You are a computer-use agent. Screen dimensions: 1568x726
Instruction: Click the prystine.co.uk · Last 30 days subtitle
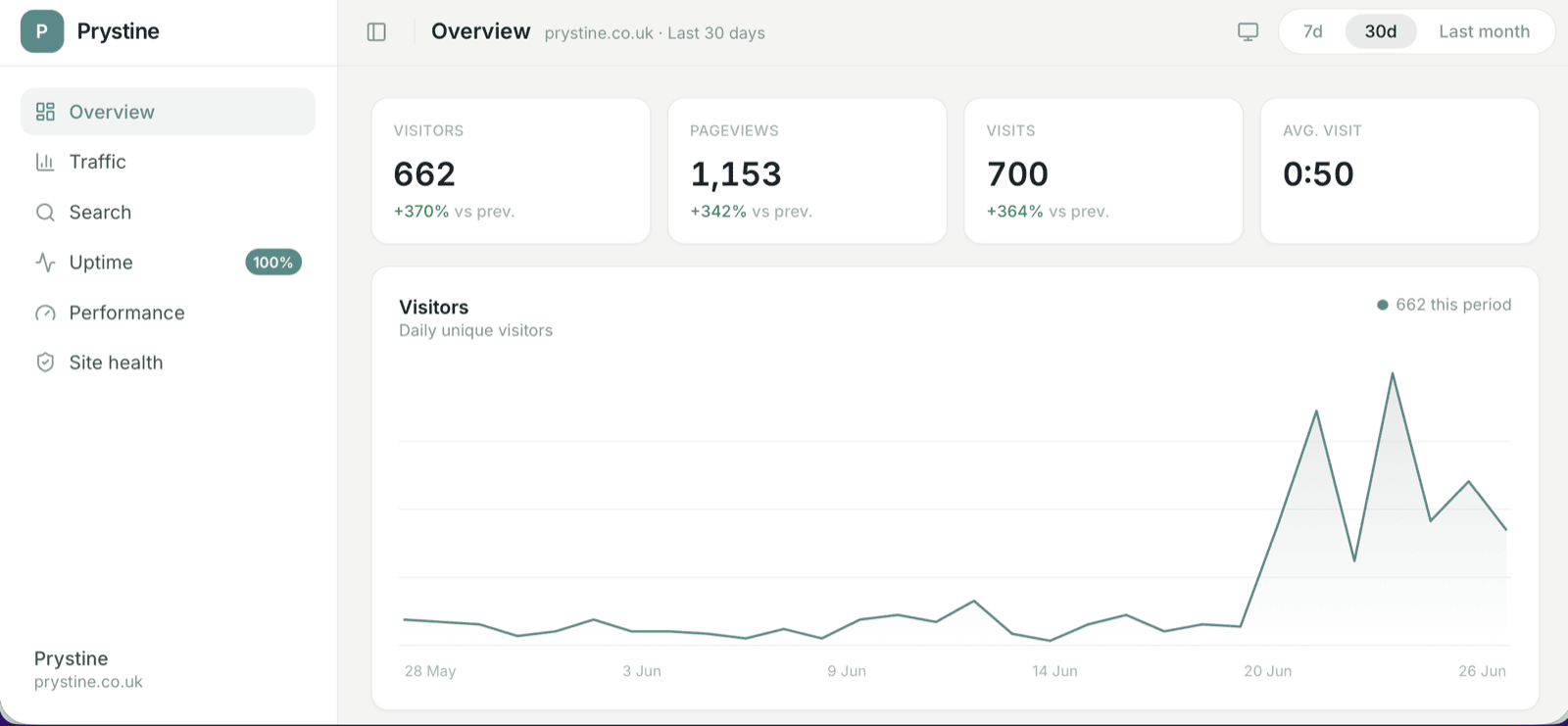tap(655, 33)
